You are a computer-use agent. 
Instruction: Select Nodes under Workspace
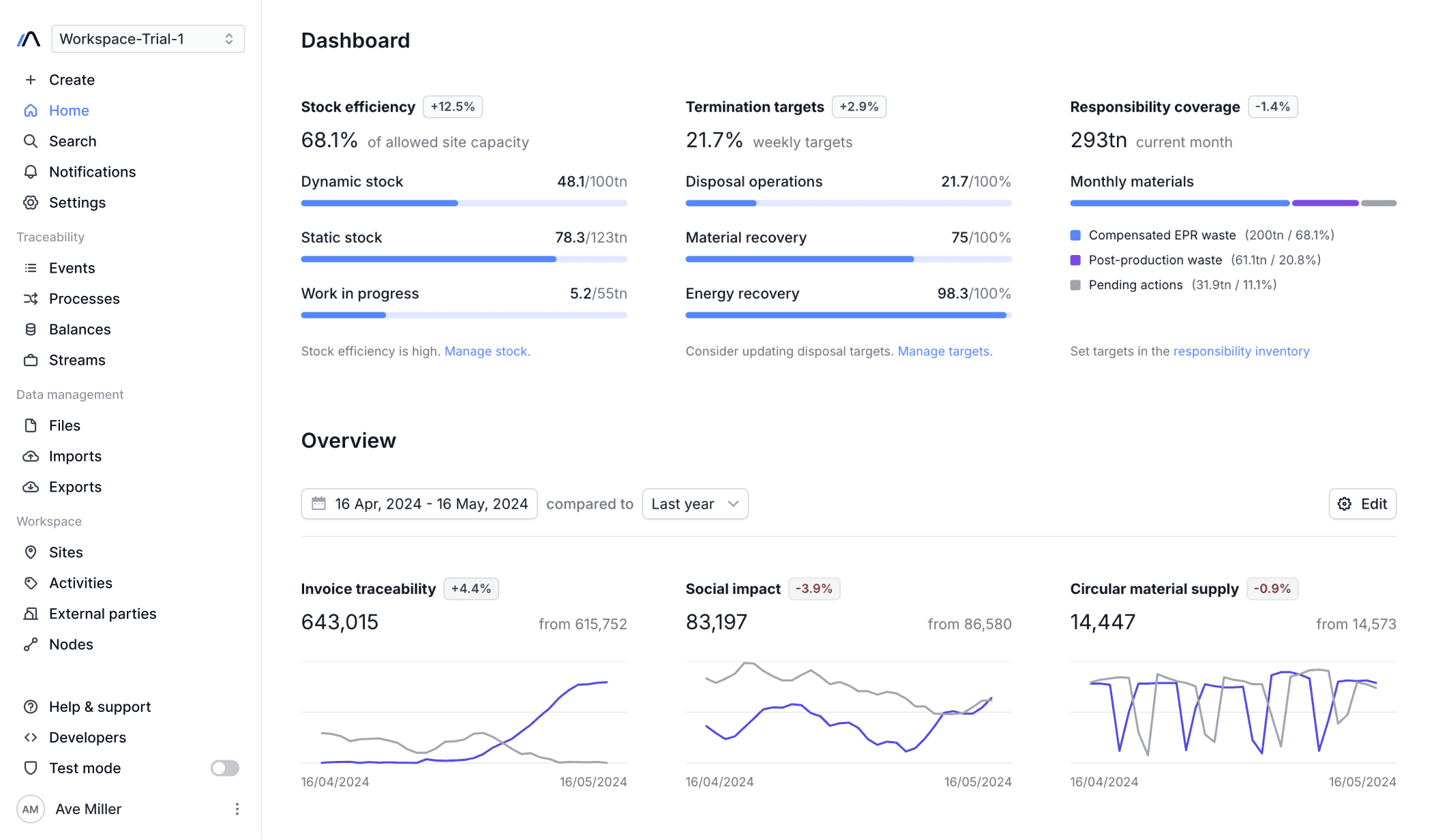point(71,644)
